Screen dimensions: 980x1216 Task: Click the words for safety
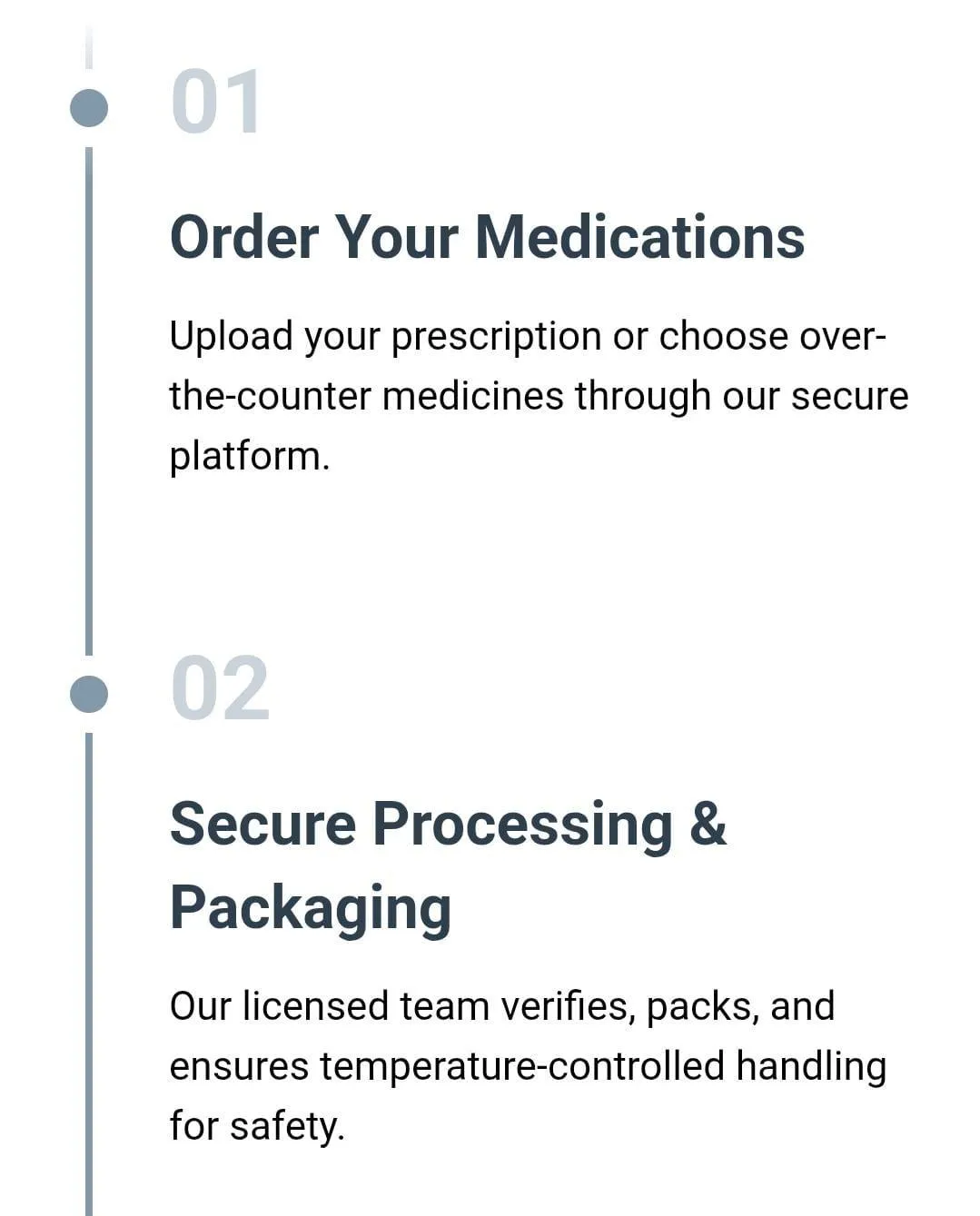pyautogui.click(x=257, y=1127)
